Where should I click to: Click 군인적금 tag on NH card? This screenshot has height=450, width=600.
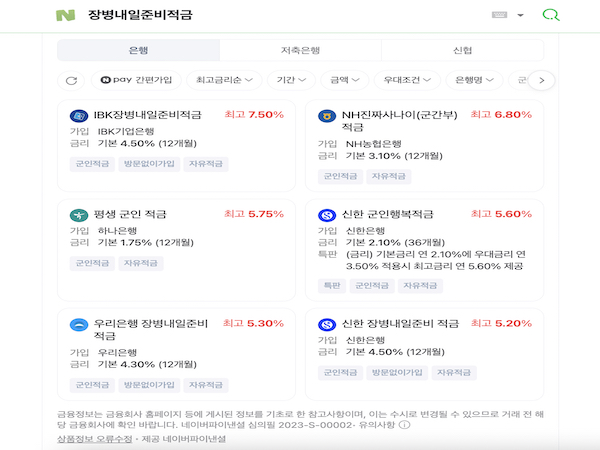coord(340,176)
